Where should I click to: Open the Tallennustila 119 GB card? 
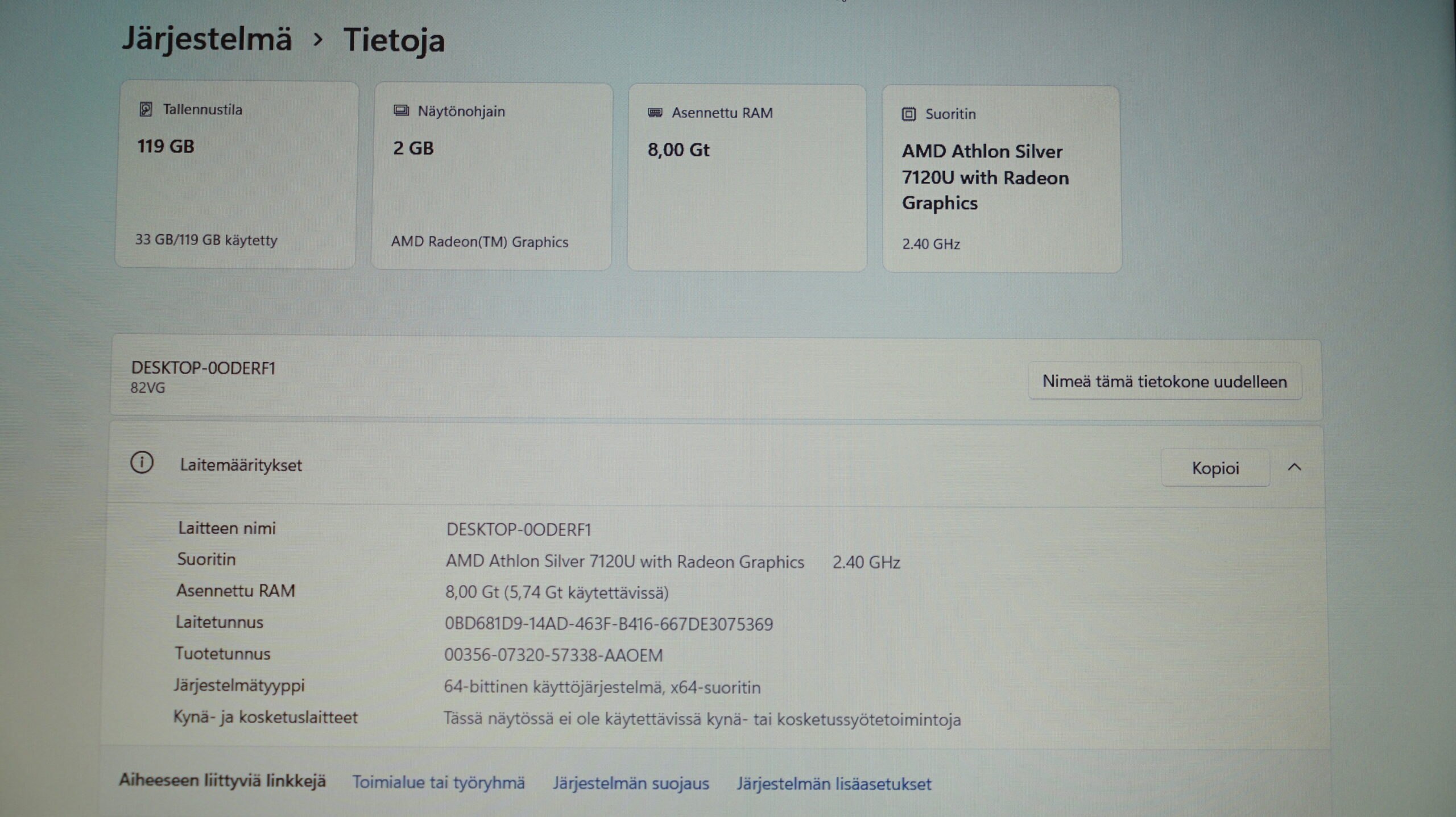[x=236, y=176]
